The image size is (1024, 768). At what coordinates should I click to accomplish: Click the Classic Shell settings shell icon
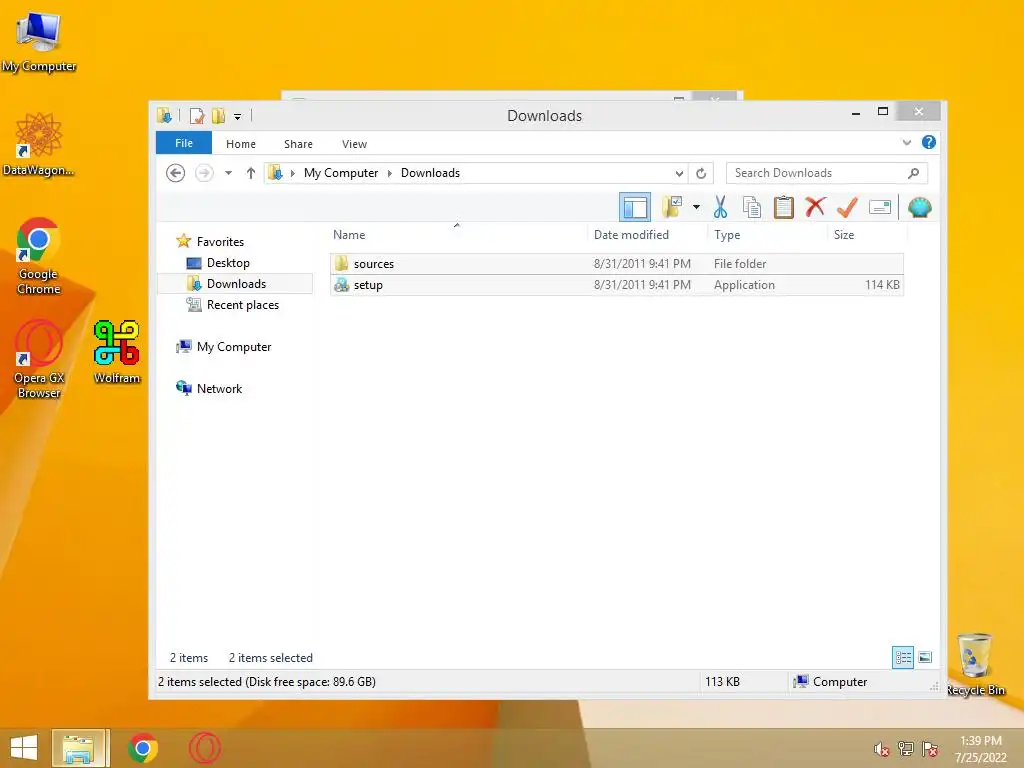click(x=920, y=208)
